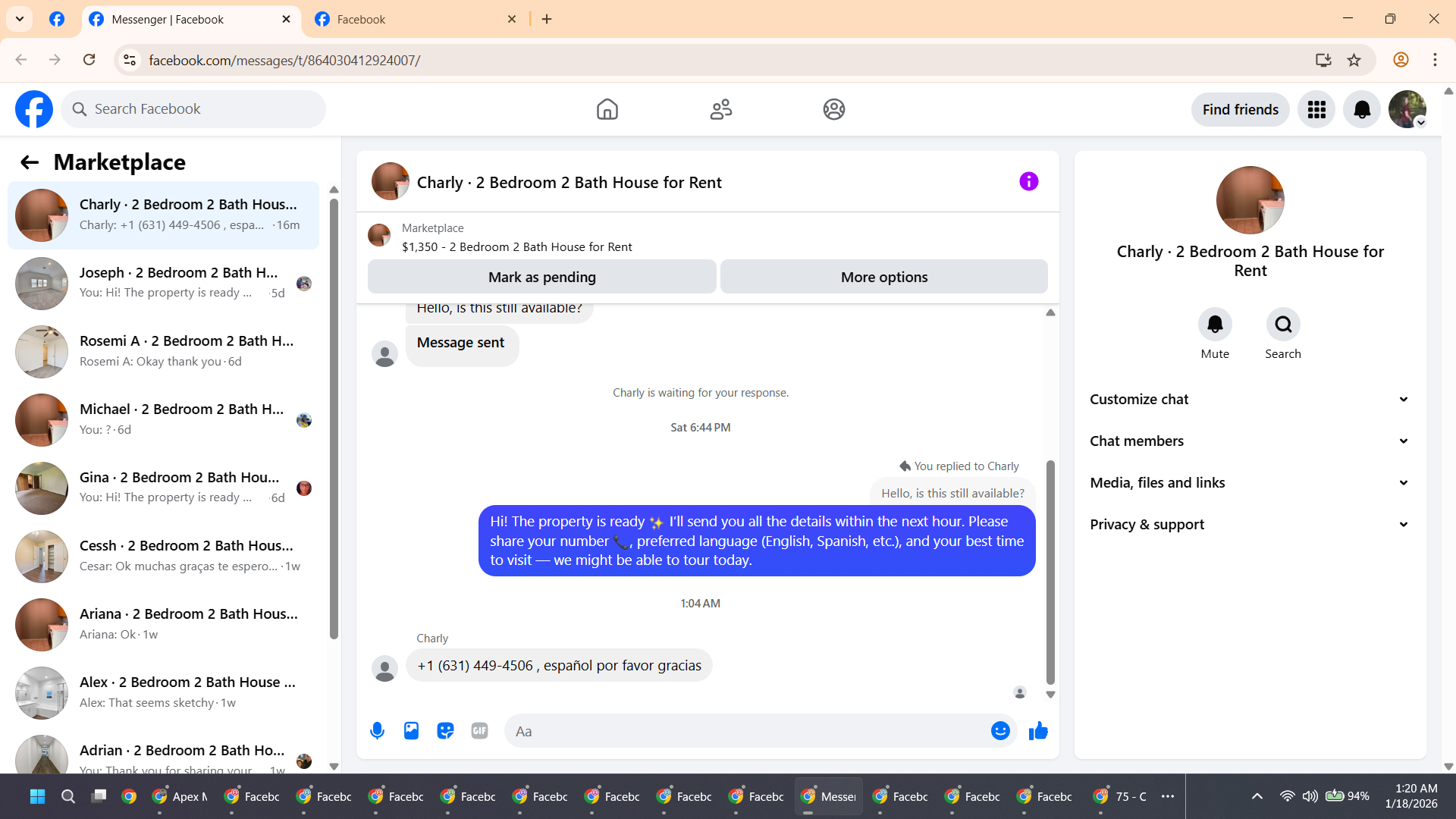Screen dimensions: 1456x819
Task: Click the purple conversation info icon
Action: (1028, 181)
